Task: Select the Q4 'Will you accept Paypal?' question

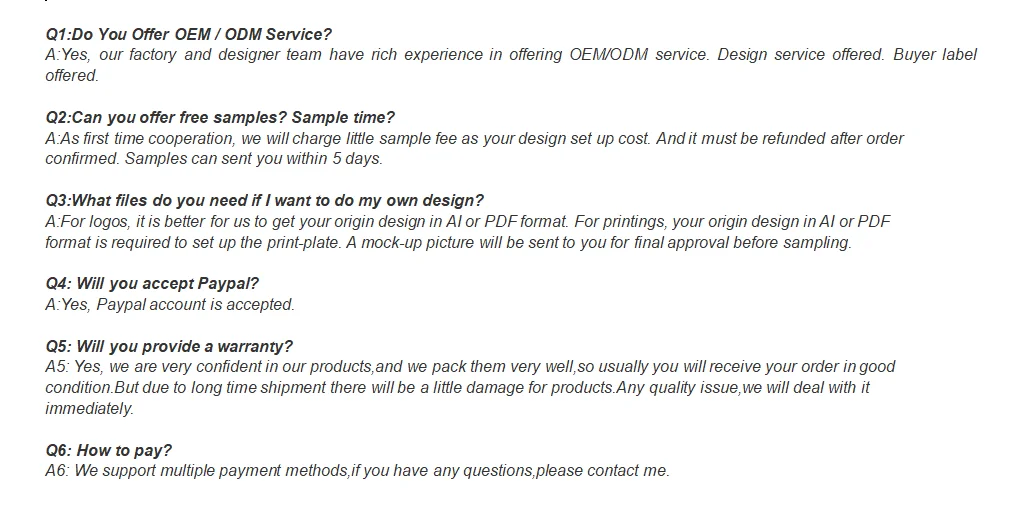Action: pyautogui.click(x=152, y=284)
